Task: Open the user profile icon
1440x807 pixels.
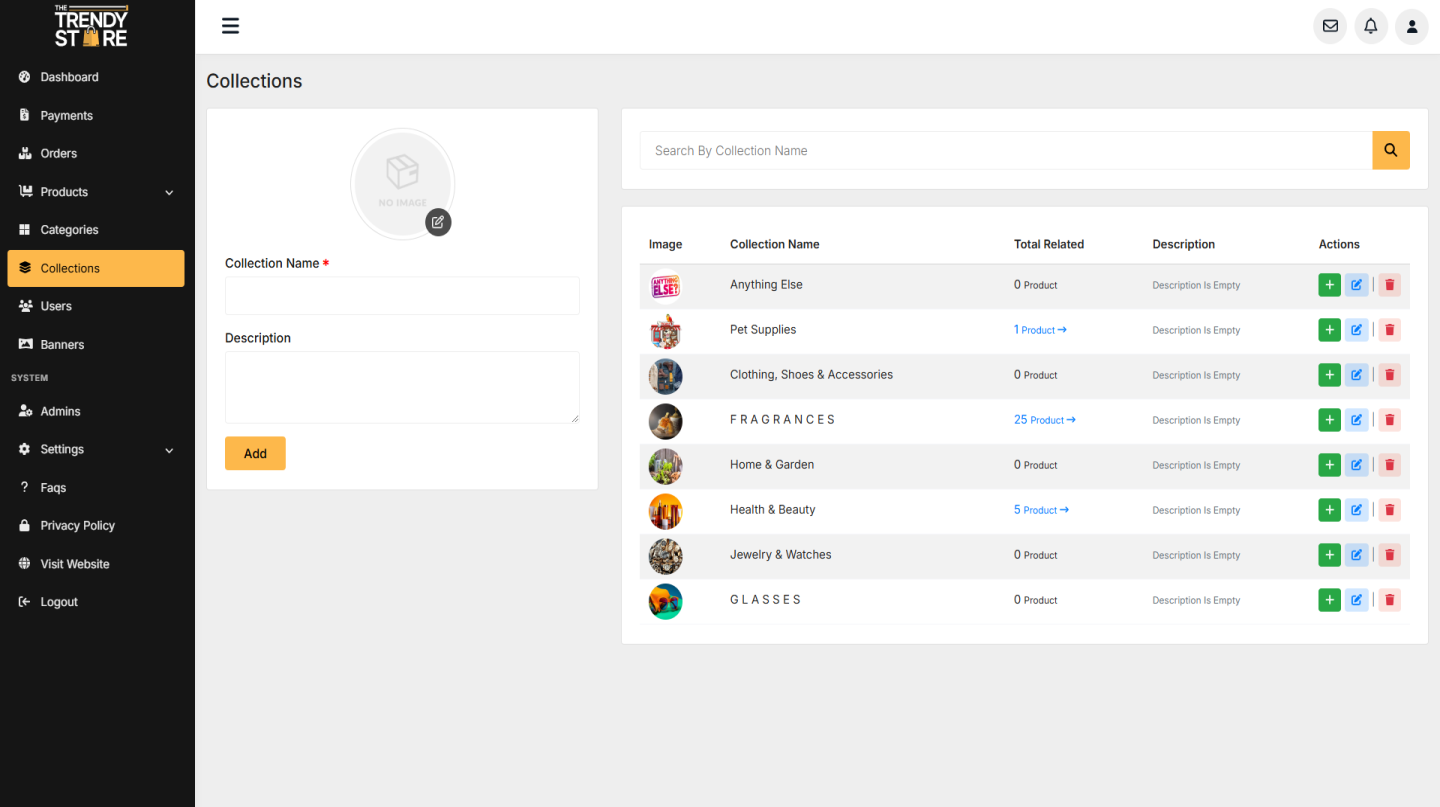Action: pos(1412,26)
